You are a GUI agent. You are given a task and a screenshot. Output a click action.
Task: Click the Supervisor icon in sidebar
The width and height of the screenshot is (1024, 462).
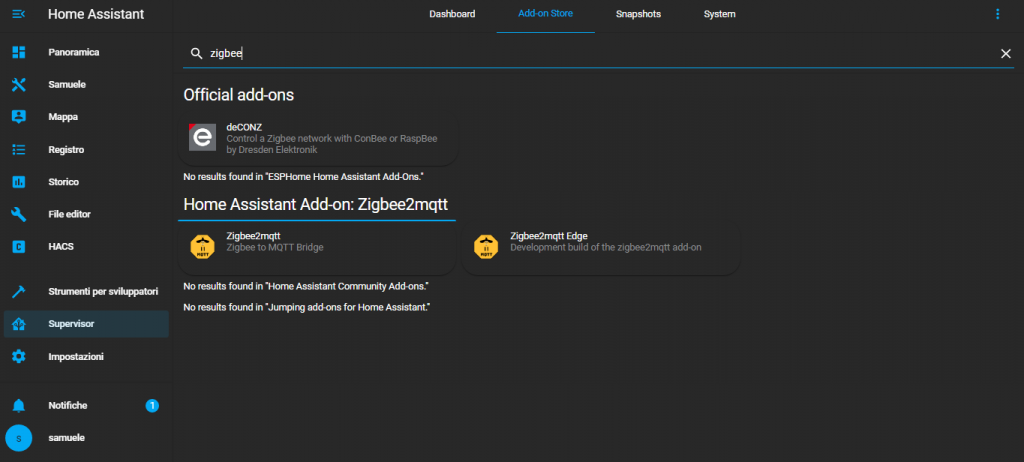(18, 324)
